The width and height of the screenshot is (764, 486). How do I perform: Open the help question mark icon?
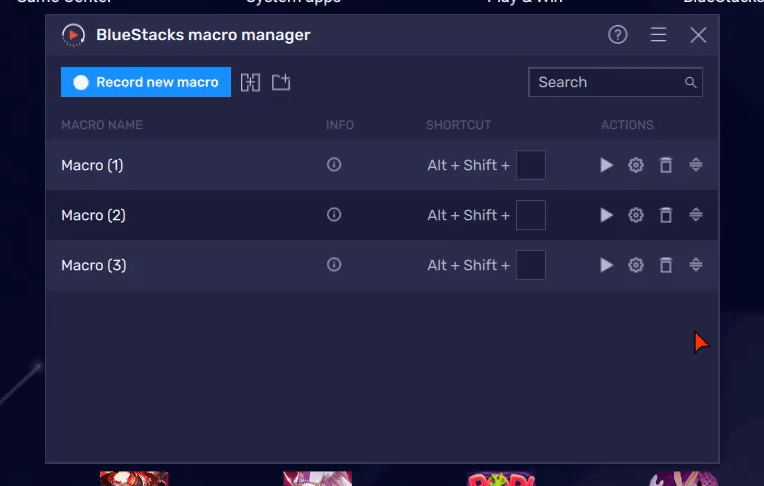618,35
